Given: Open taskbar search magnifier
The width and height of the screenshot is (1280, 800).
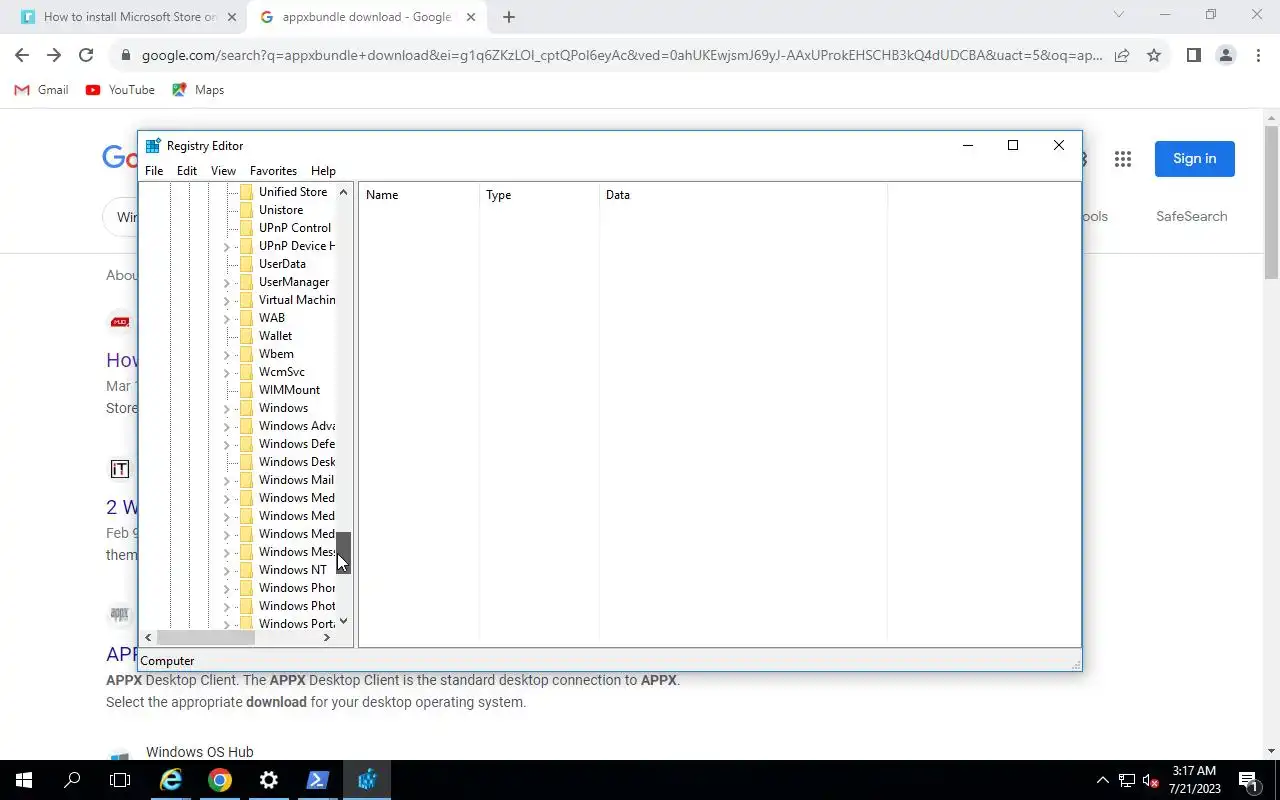Looking at the screenshot, I should 72,780.
